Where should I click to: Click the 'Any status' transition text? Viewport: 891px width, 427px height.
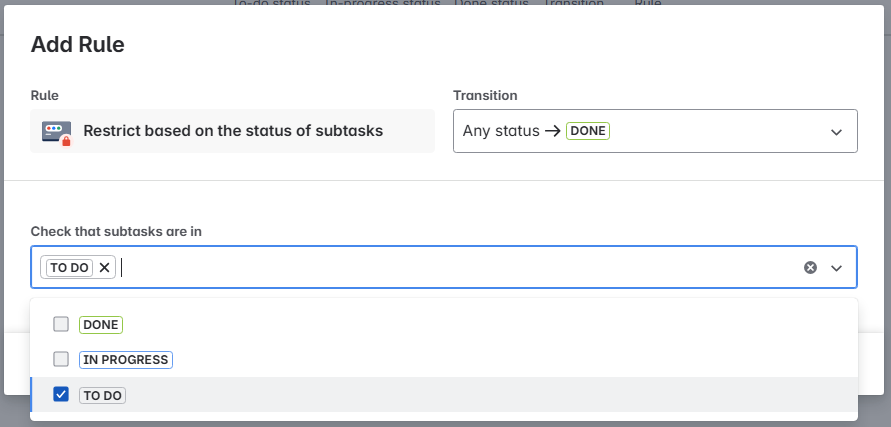(x=501, y=131)
